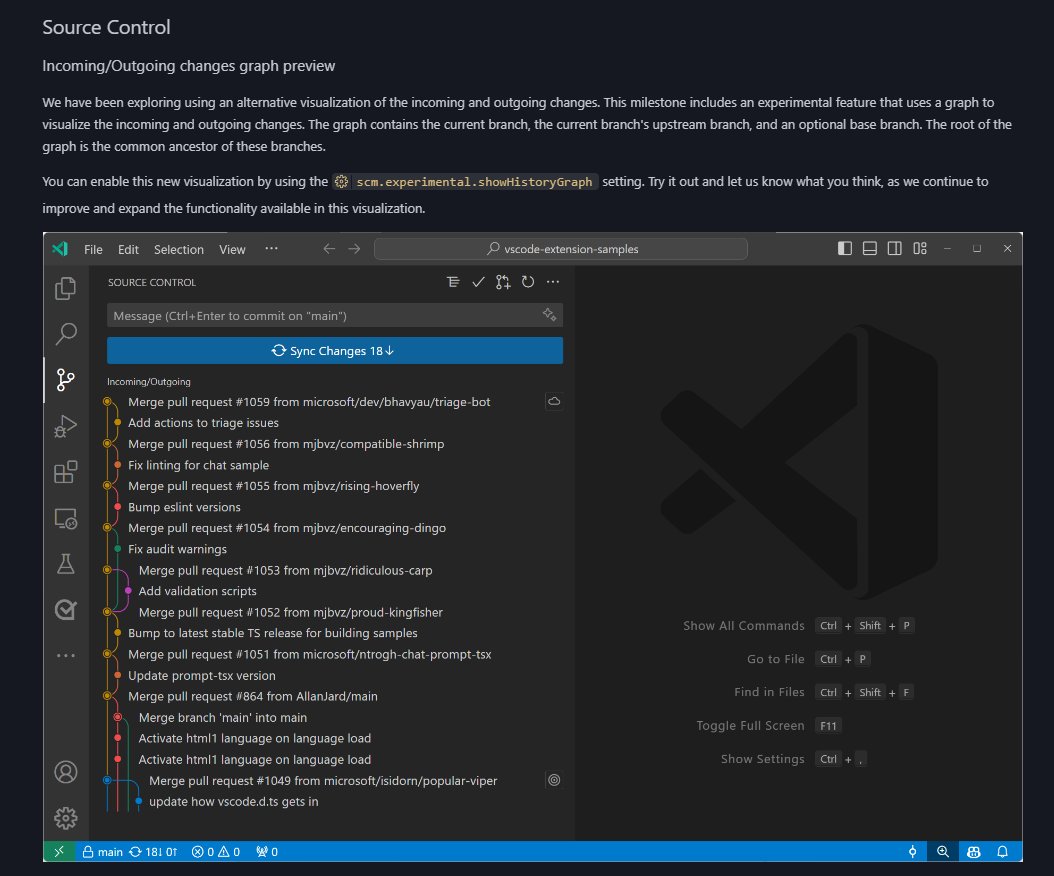Click the vscode-extension-samples command center search
The height and width of the screenshot is (876, 1054).
click(x=561, y=249)
